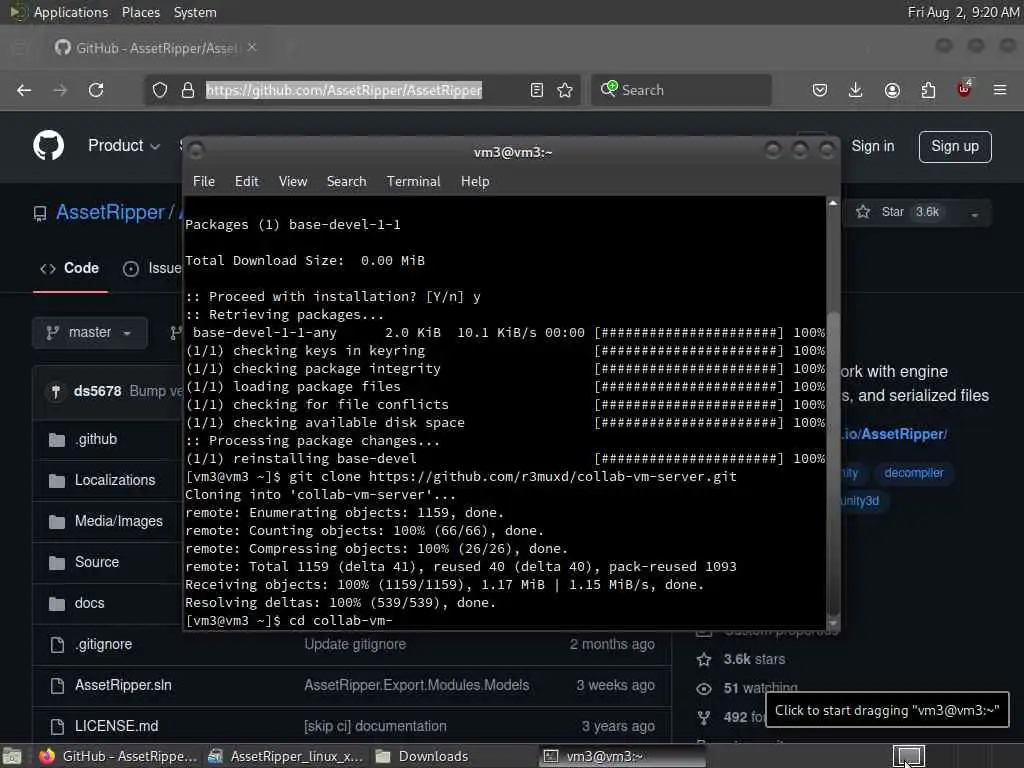Open the .gitignore file
Image resolution: width=1024 pixels, height=768 pixels.
point(103,645)
